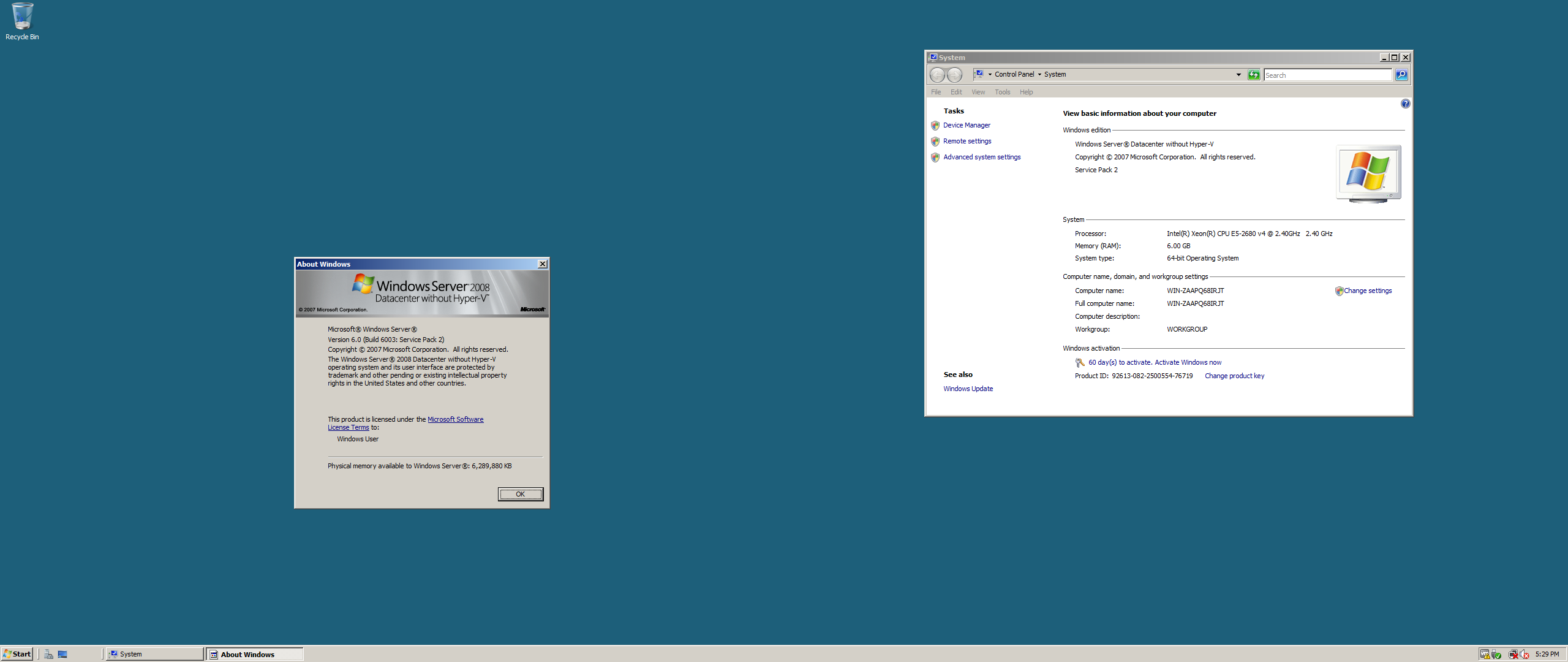1568x662 pixels.
Task: Click the keys icon under Windows activation
Action: 1080,363
